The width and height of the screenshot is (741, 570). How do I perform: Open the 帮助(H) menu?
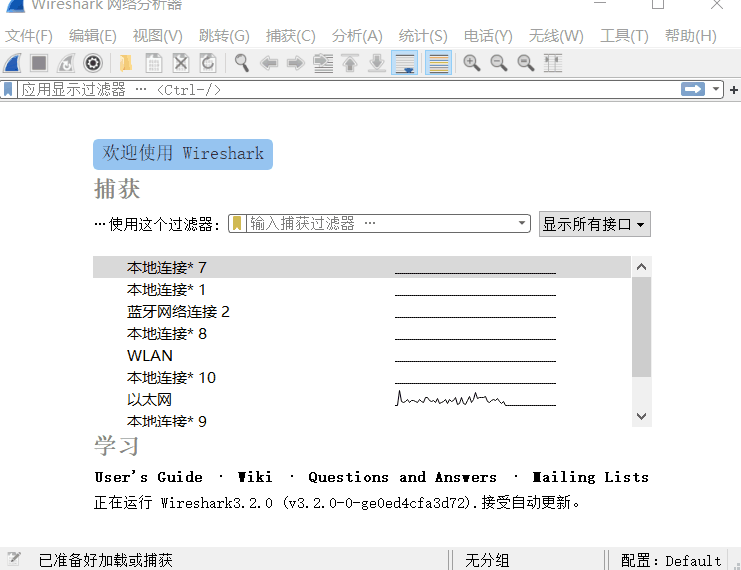(690, 36)
